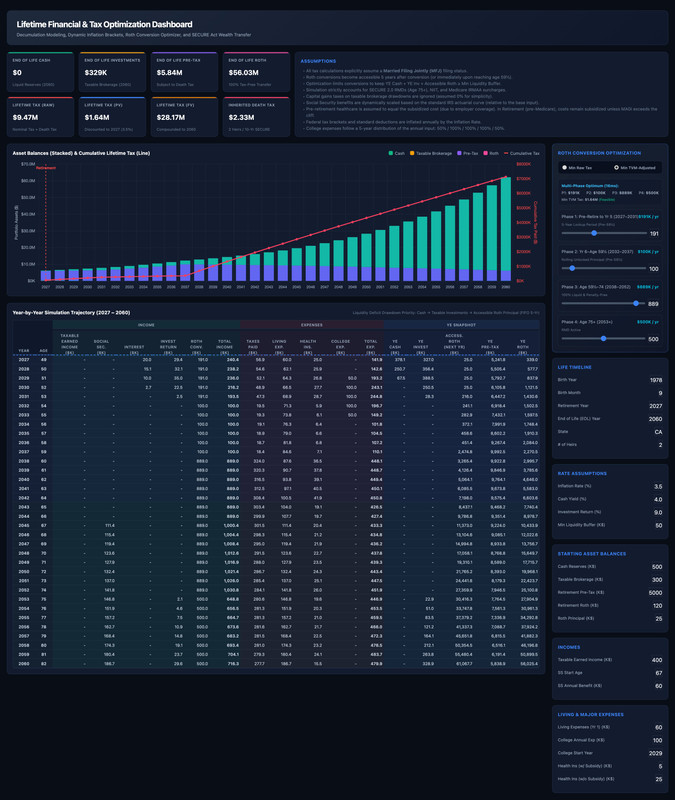Click the Lifetime Tax (FV) card
Screen dimensions: 675x800
pos(184,117)
